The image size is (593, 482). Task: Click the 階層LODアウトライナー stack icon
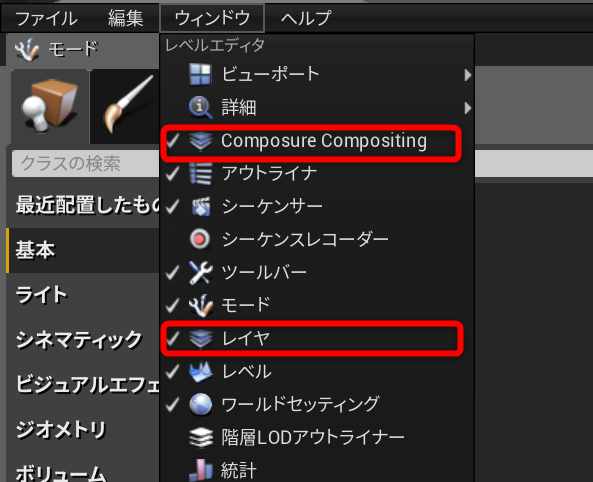pos(200,437)
